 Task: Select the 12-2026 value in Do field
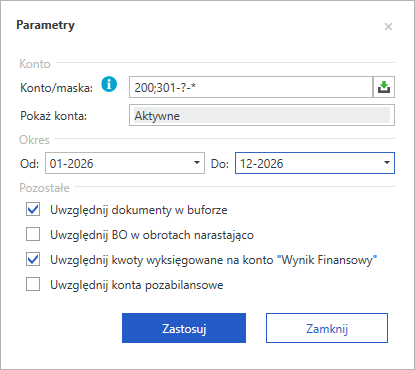(x=262, y=164)
